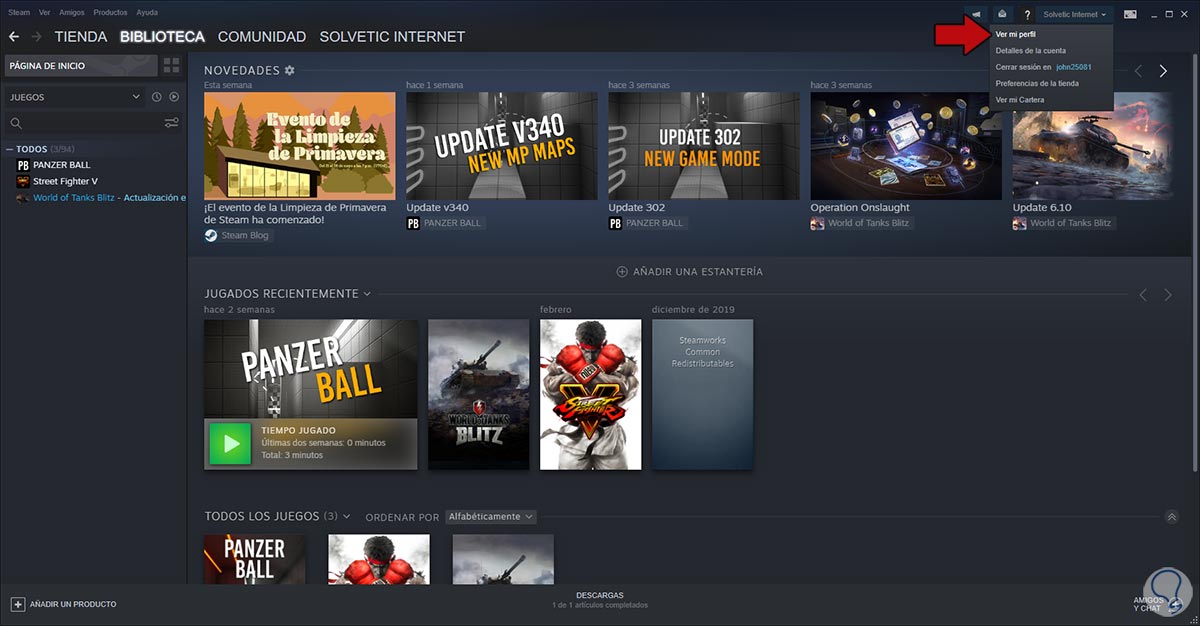The height and width of the screenshot is (626, 1200).
Task: Open Todos los Juegos shelf dropdown
Action: pyautogui.click(x=346, y=517)
